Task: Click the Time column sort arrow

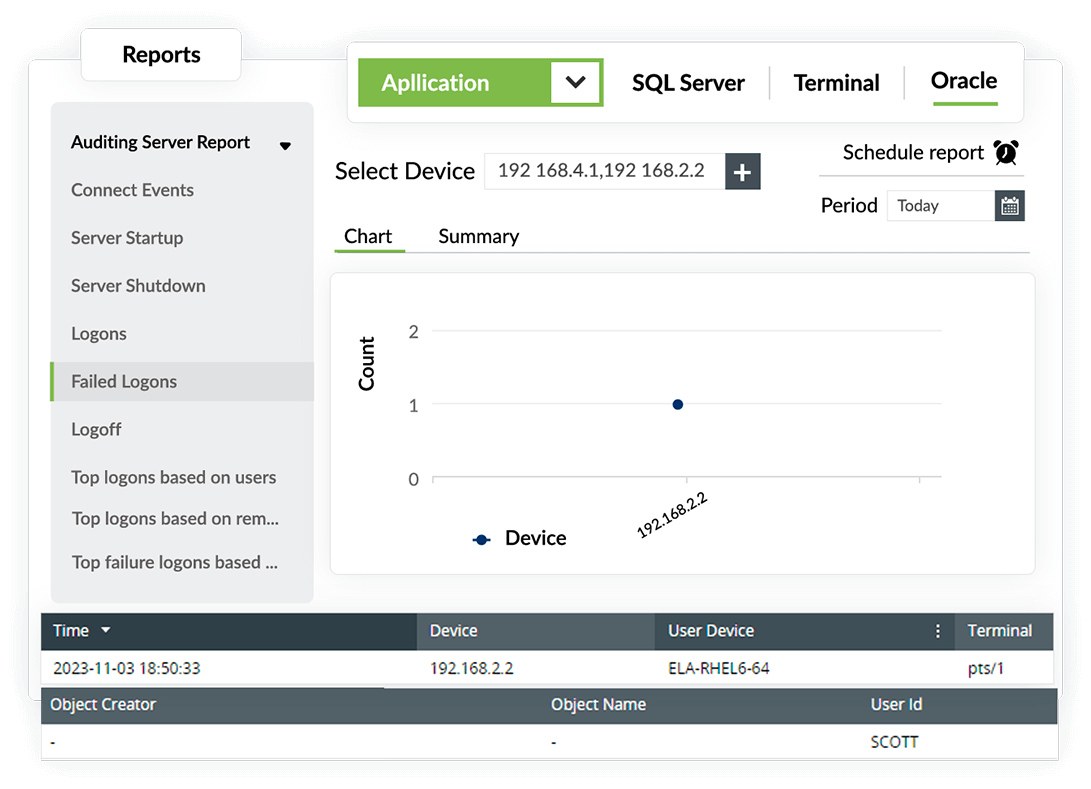Action: (x=106, y=631)
